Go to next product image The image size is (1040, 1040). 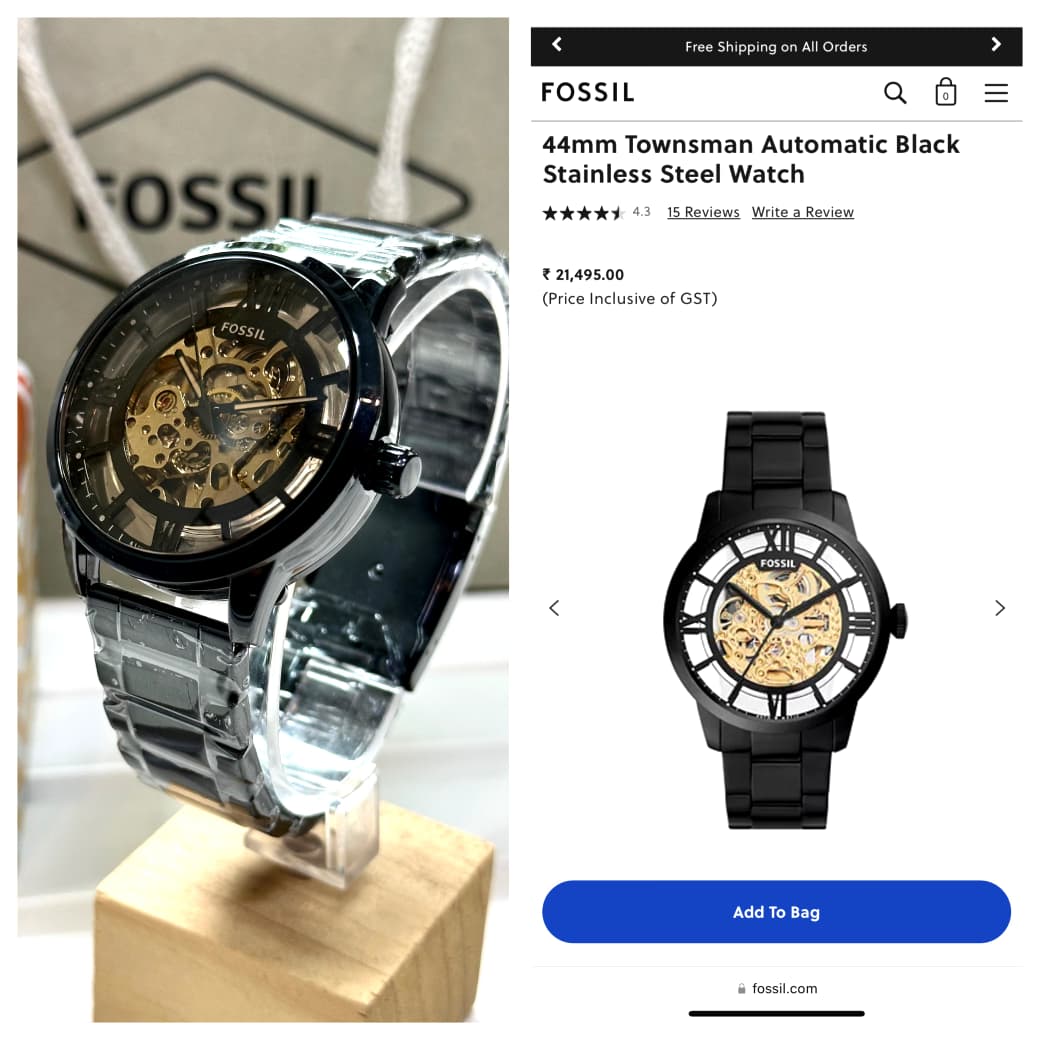[x=1000, y=608]
